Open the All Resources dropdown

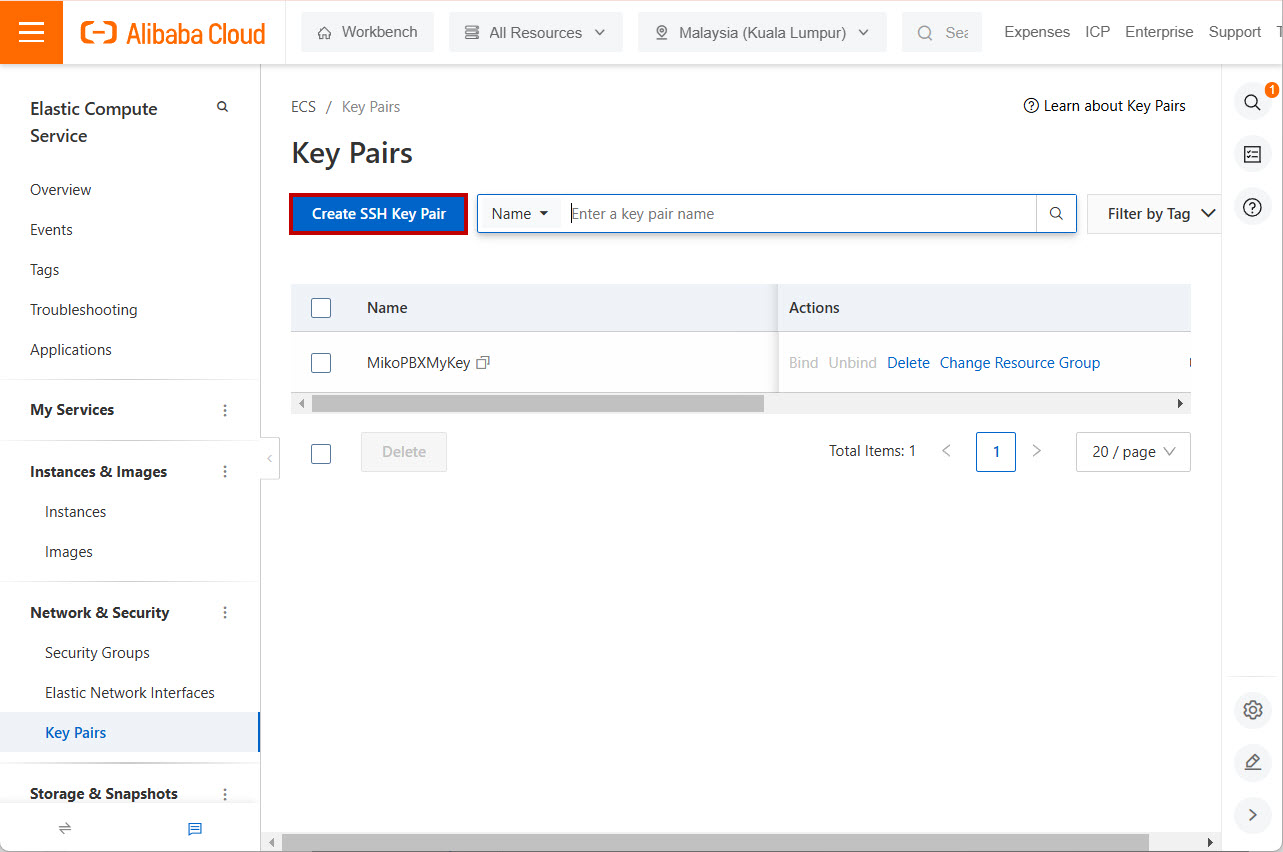[535, 32]
